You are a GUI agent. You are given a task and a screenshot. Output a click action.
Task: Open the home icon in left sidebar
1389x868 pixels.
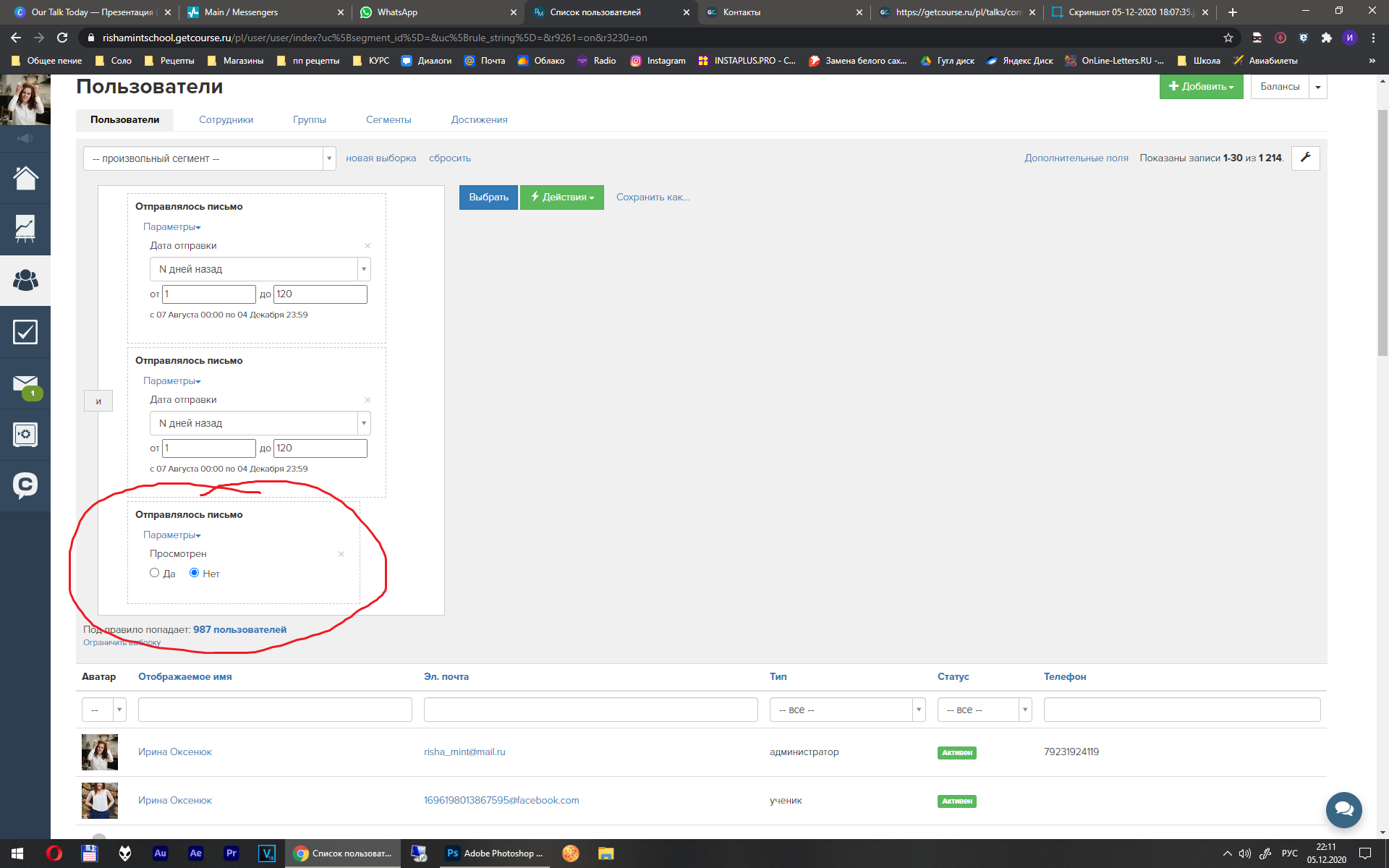pyautogui.click(x=25, y=178)
